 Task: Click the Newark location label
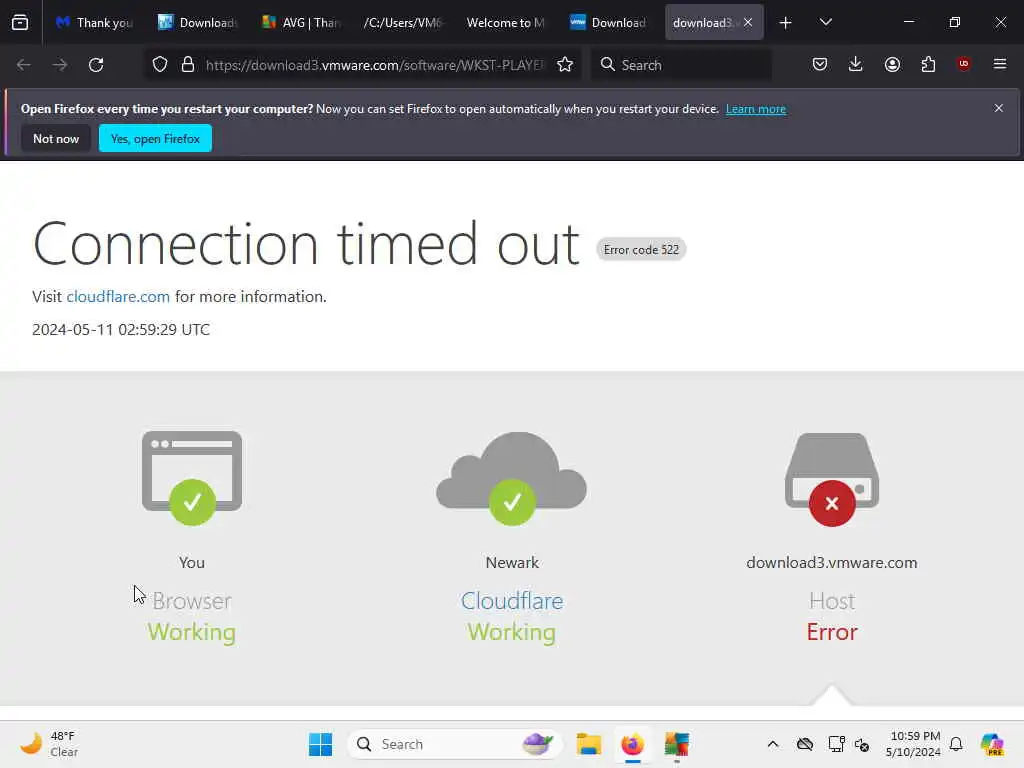click(x=512, y=562)
